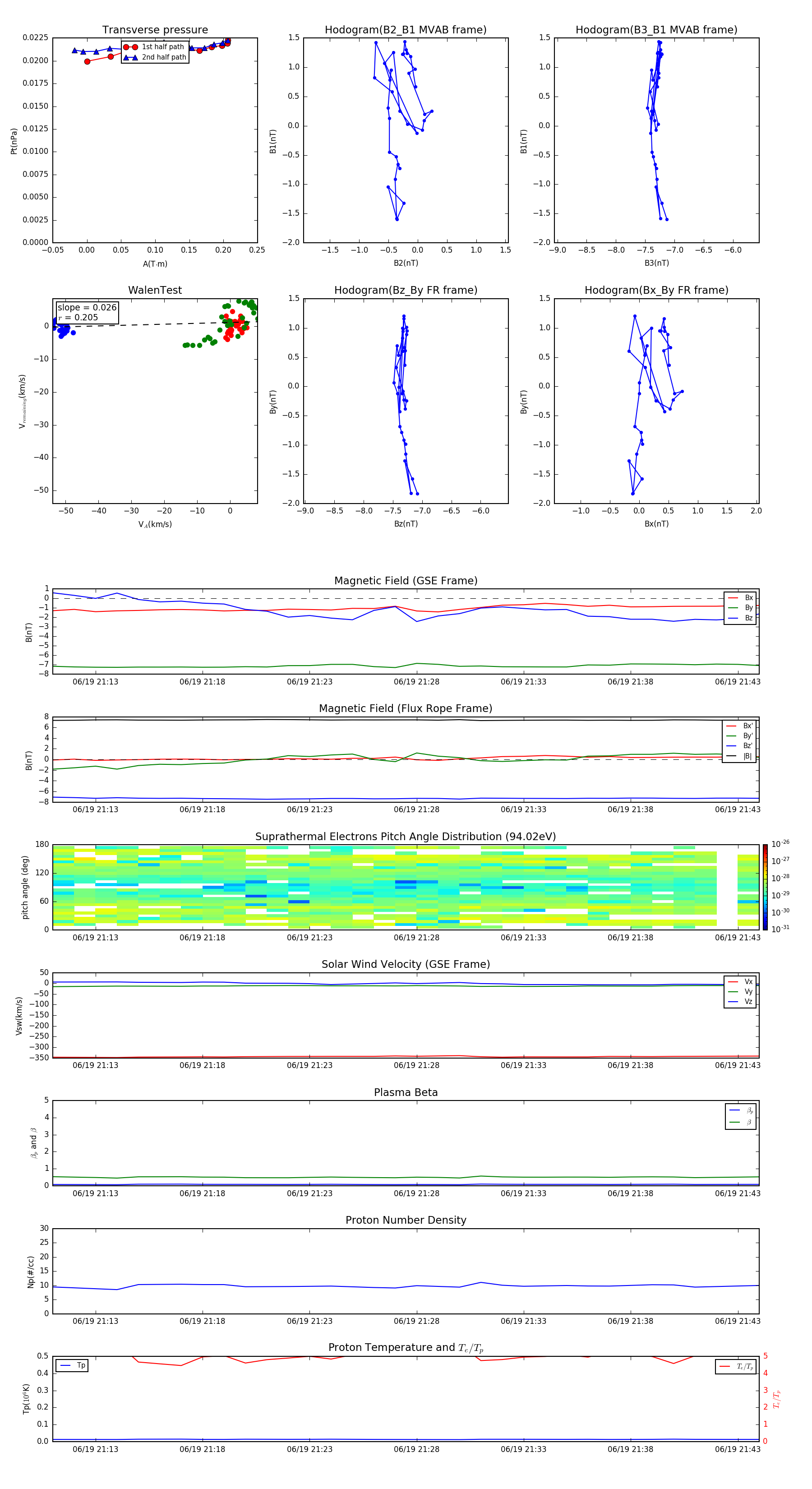Click the 'Hodogram(B2_B1 MVAB frame)' title
The width and height of the screenshot is (812, 1489).
(x=406, y=30)
